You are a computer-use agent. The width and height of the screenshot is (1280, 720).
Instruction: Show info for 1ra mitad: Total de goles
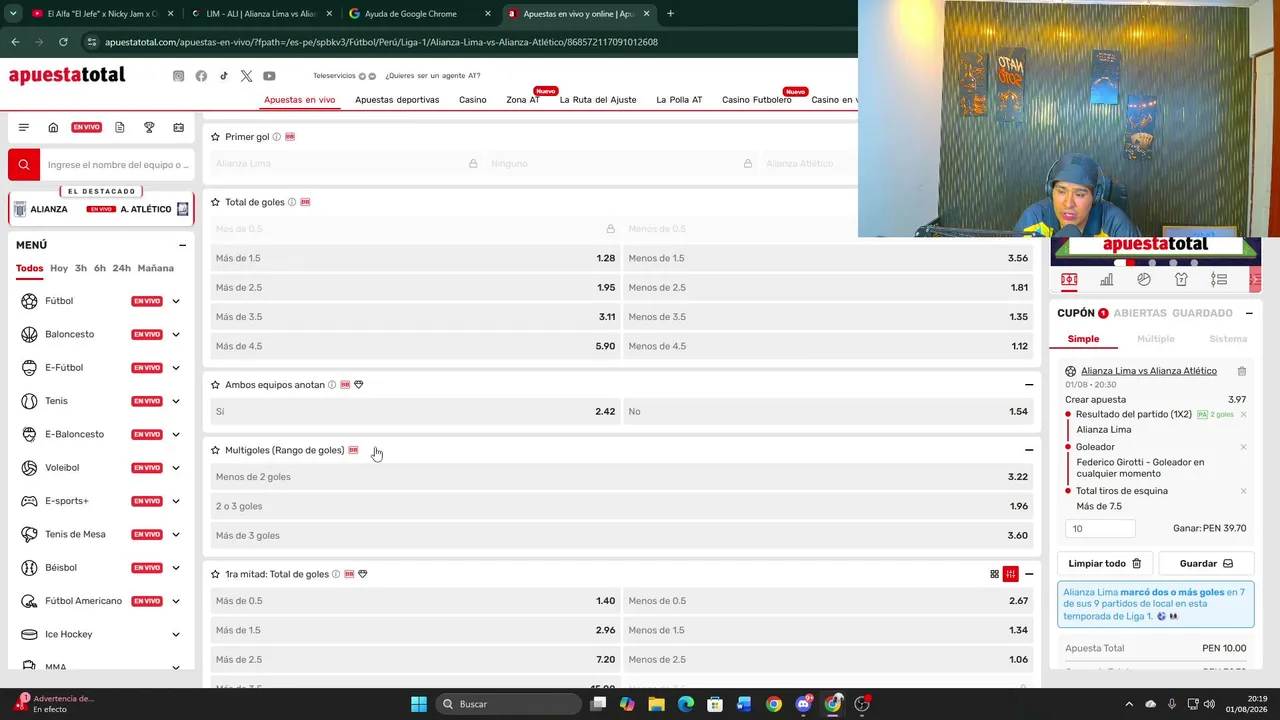click(336, 574)
